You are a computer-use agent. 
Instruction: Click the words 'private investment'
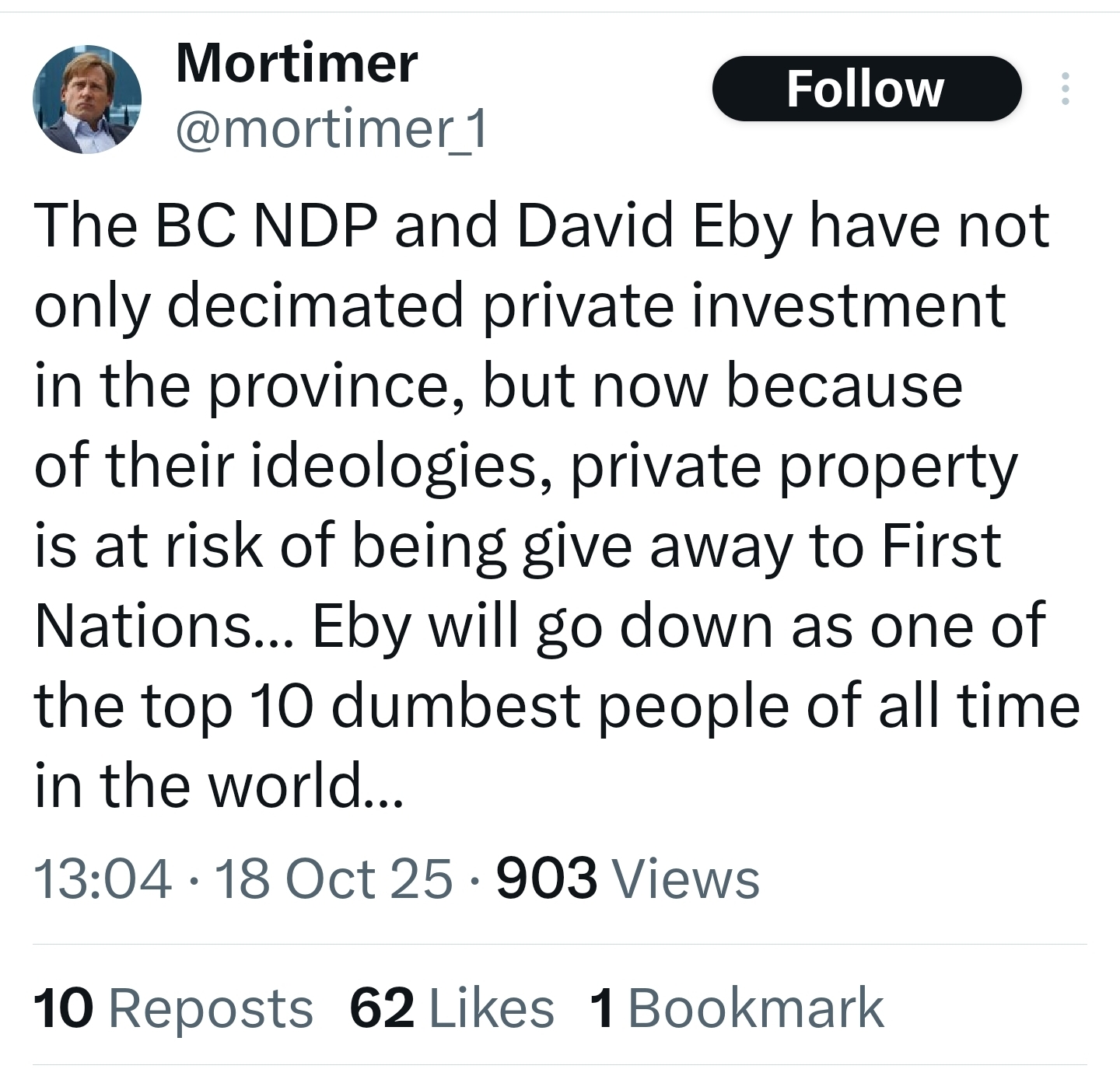(x=745, y=306)
